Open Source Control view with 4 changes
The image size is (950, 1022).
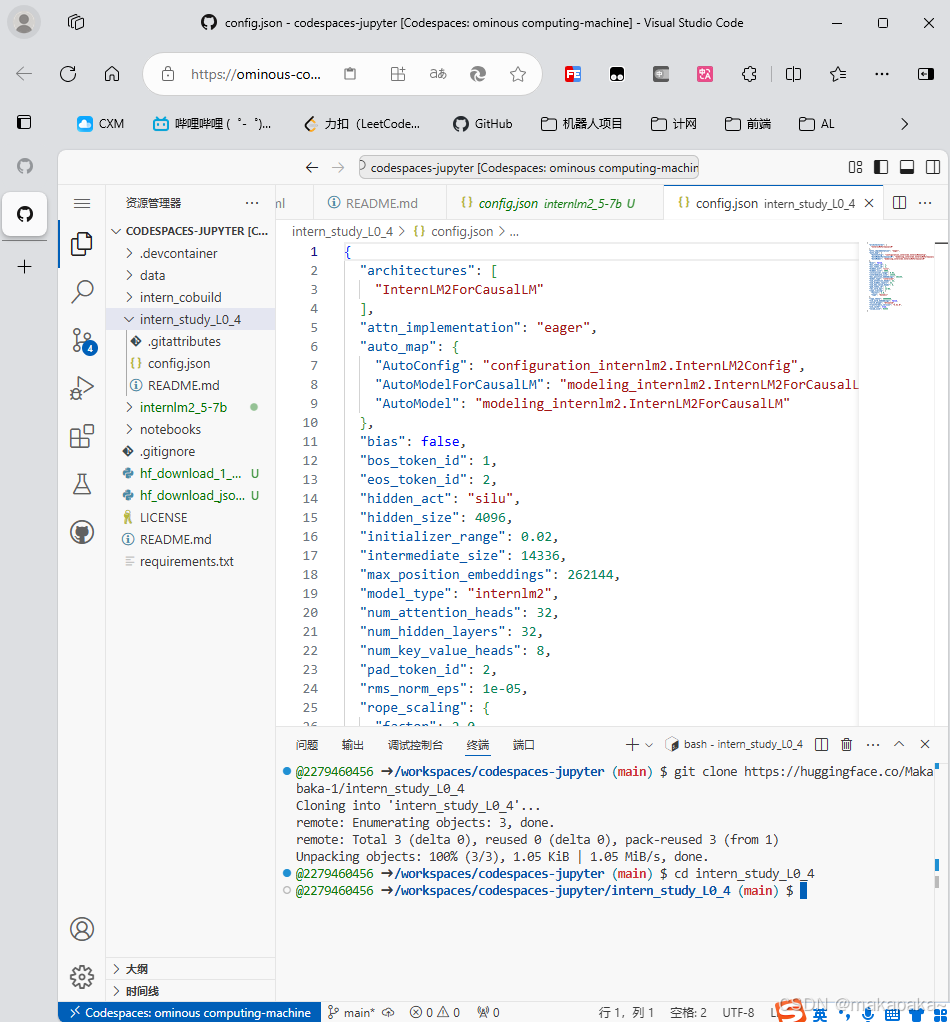click(x=83, y=340)
